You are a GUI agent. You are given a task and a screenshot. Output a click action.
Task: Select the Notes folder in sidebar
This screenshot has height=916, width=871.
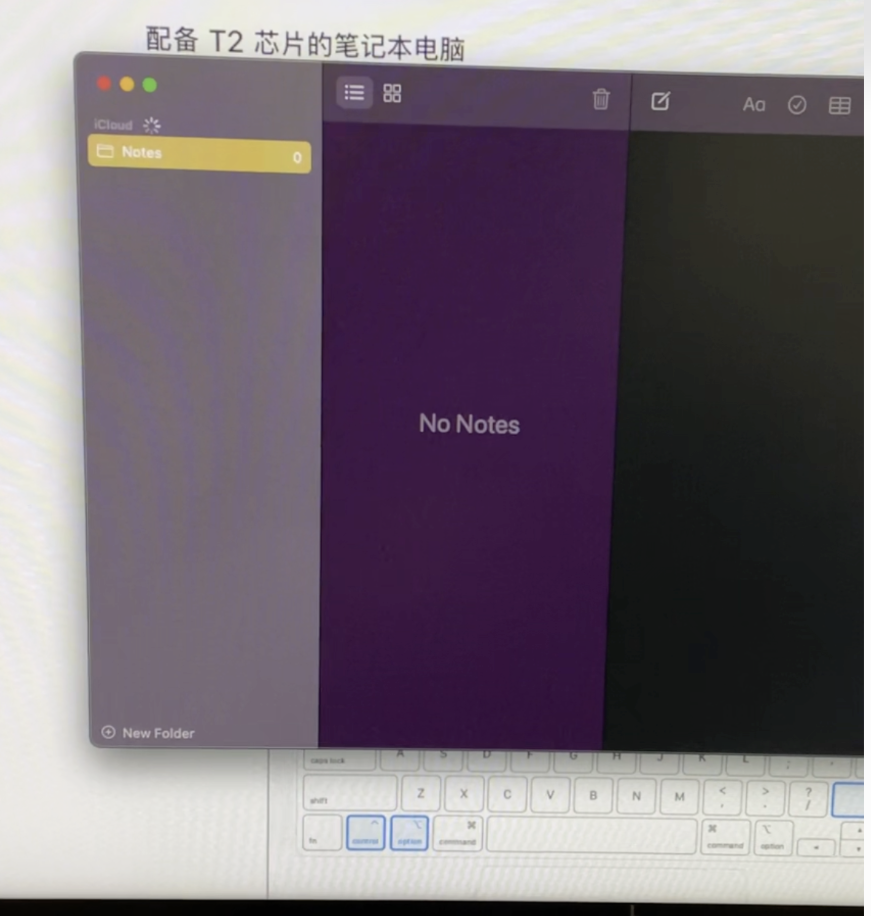[199, 154]
